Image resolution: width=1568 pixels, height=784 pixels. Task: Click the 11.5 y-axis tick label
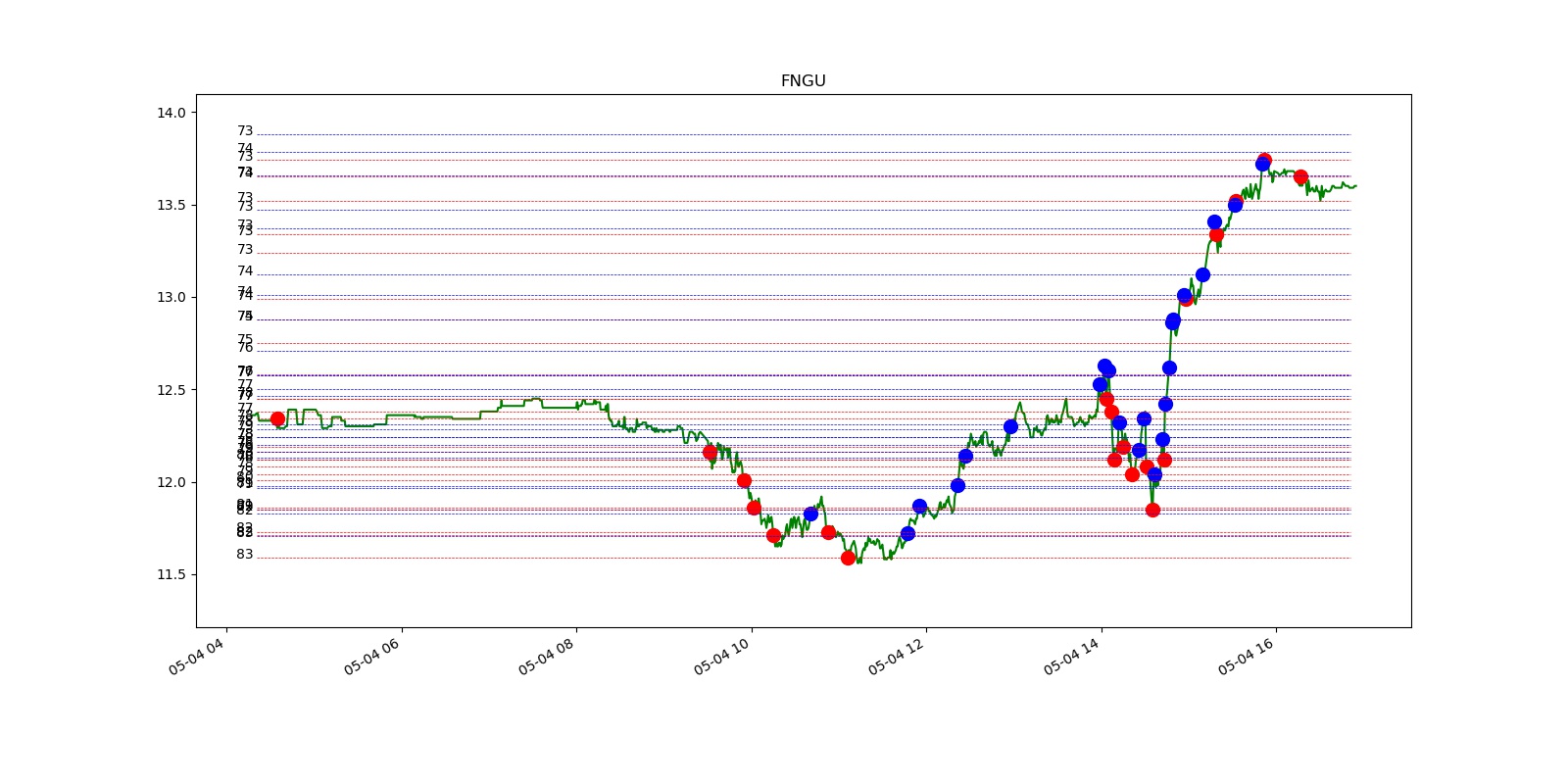[x=171, y=574]
